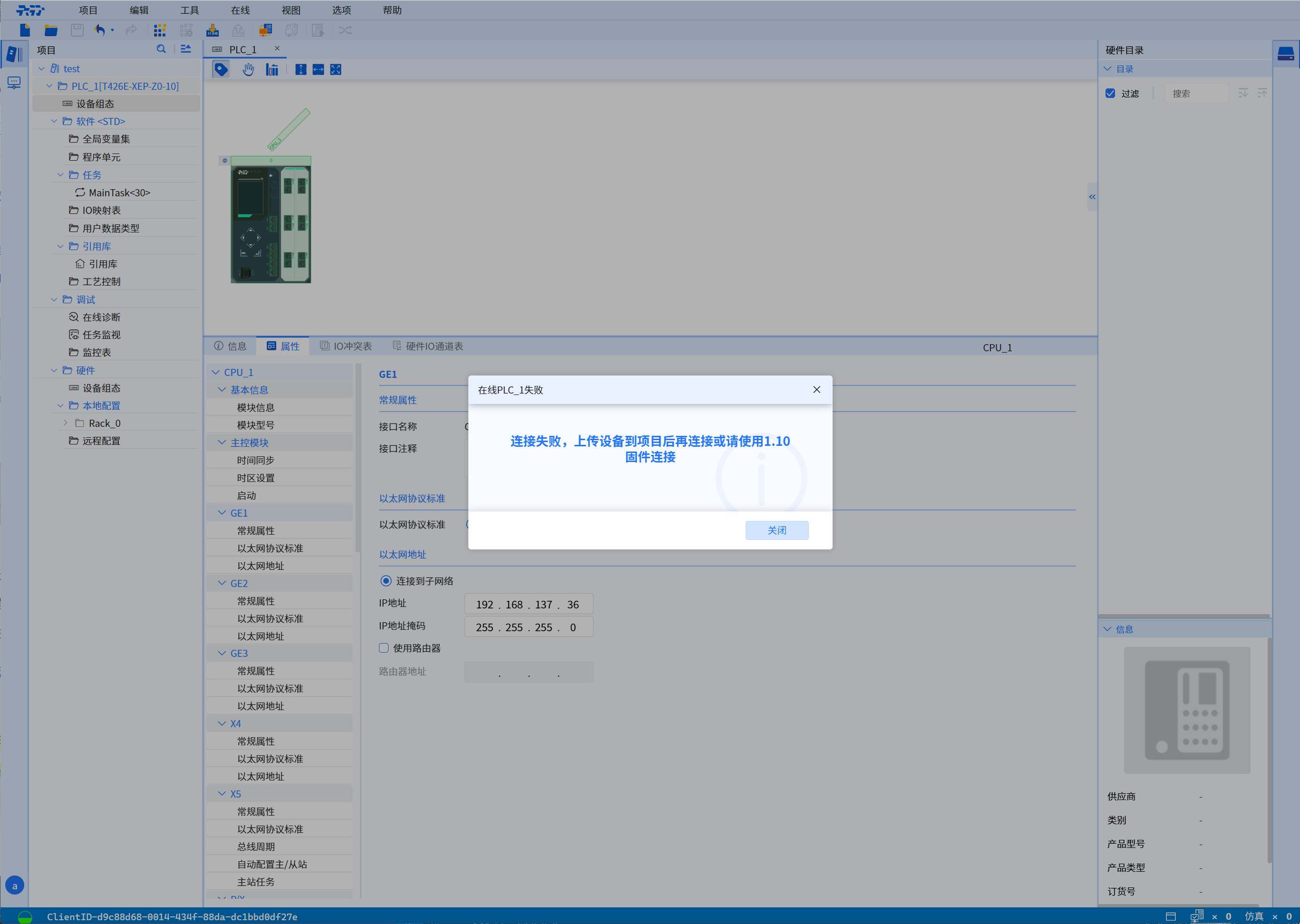Click the fit width horizontal arrows icon
This screenshot has width=1300, height=924.
point(318,69)
